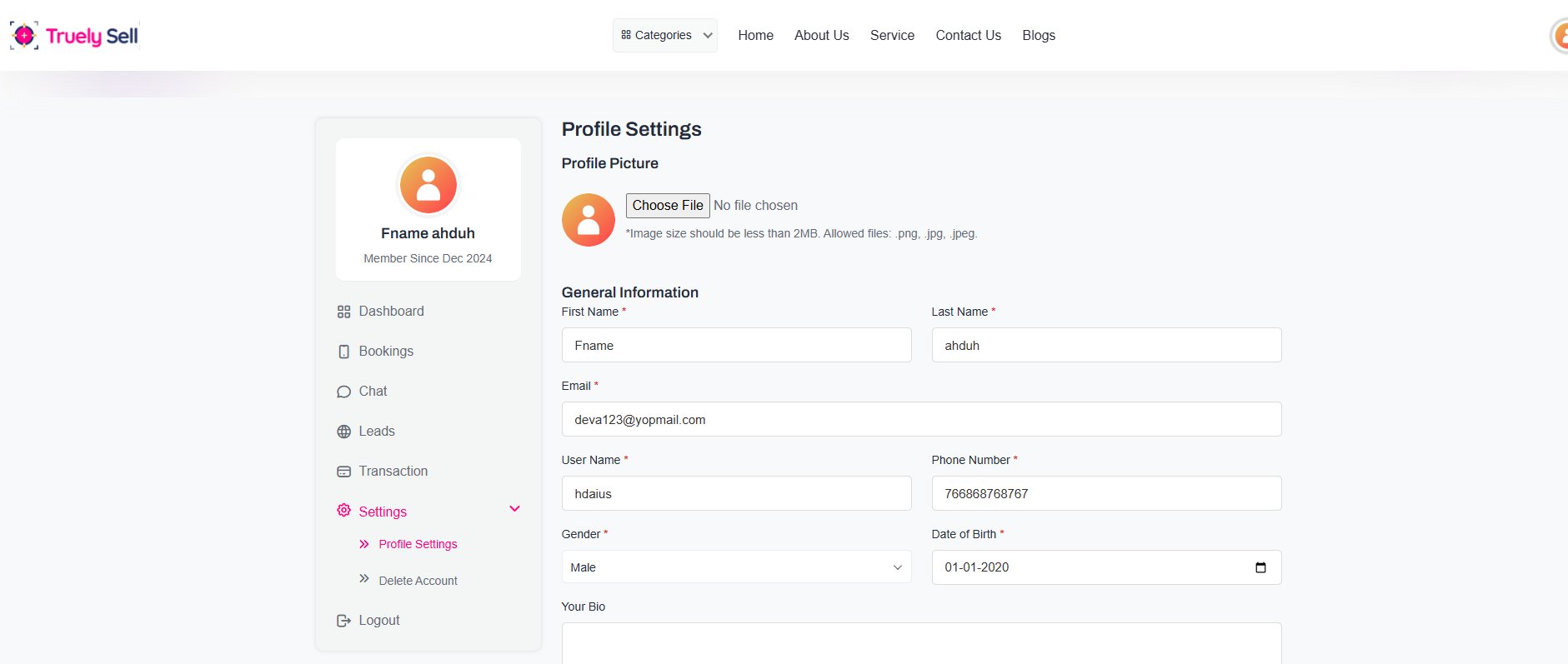This screenshot has width=1568, height=664.
Task: Click the Logout arrow icon
Action: point(343,621)
